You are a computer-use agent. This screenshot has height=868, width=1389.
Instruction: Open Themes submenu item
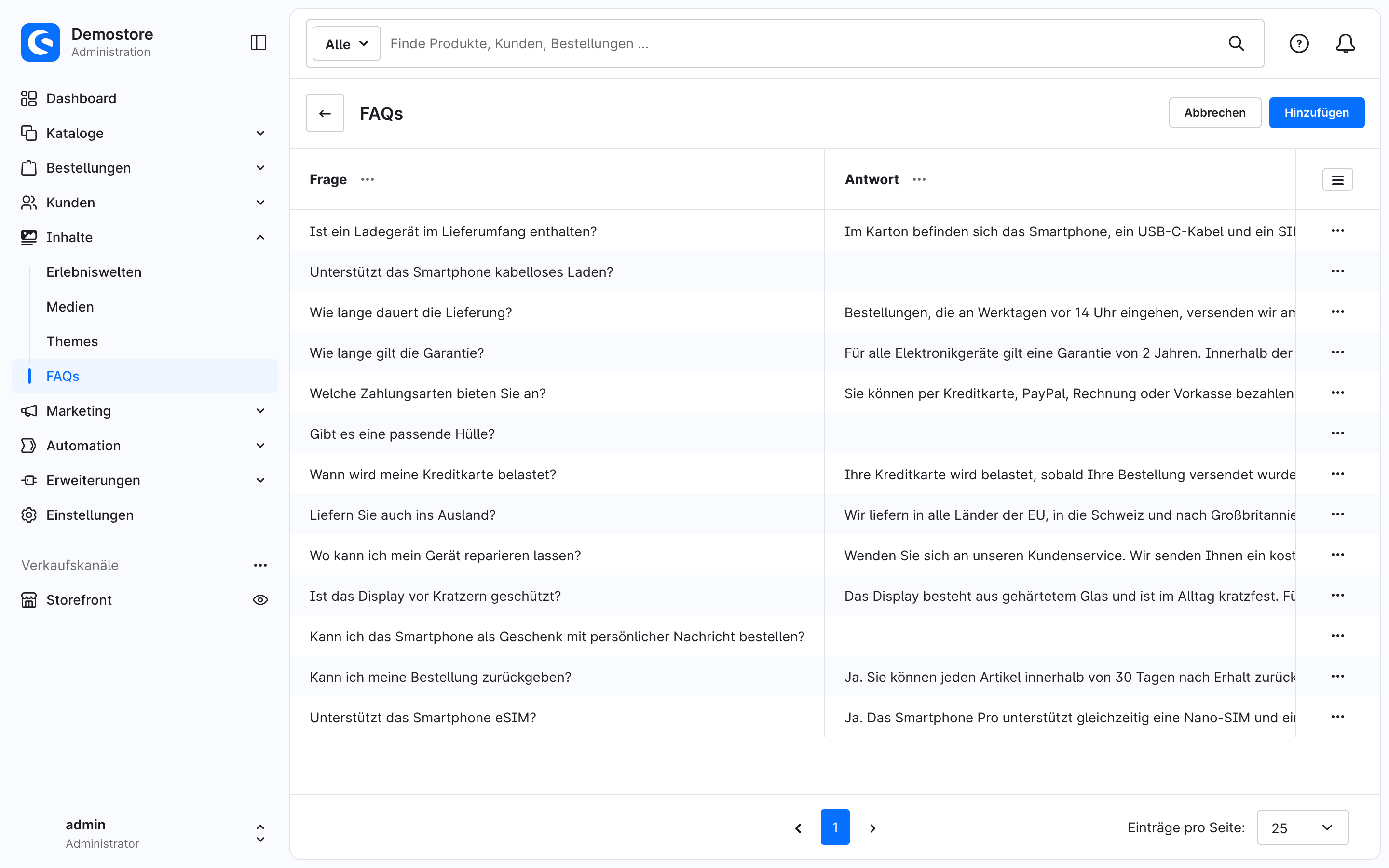[x=72, y=341]
